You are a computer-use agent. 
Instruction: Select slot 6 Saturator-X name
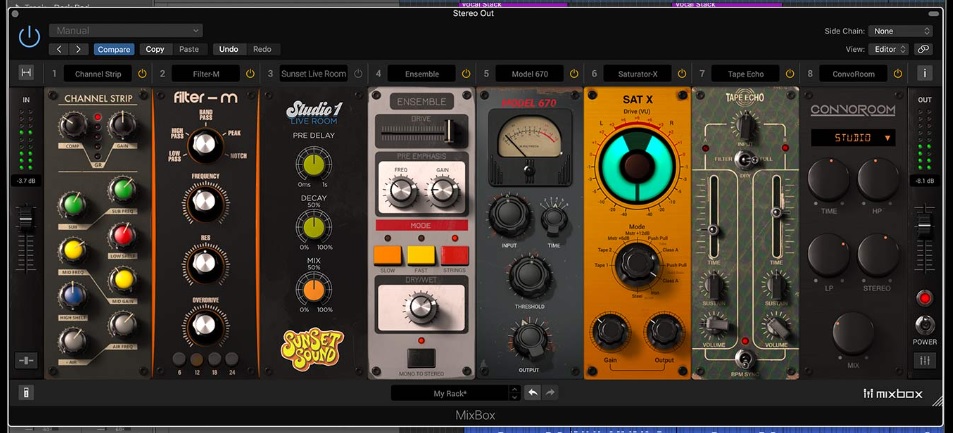[x=638, y=74]
